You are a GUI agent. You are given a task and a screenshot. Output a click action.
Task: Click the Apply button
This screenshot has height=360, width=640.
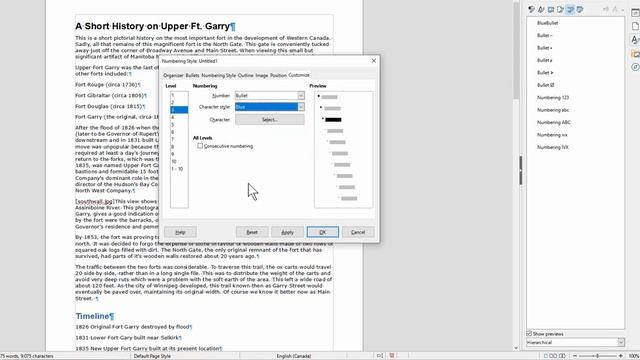pyautogui.click(x=287, y=232)
